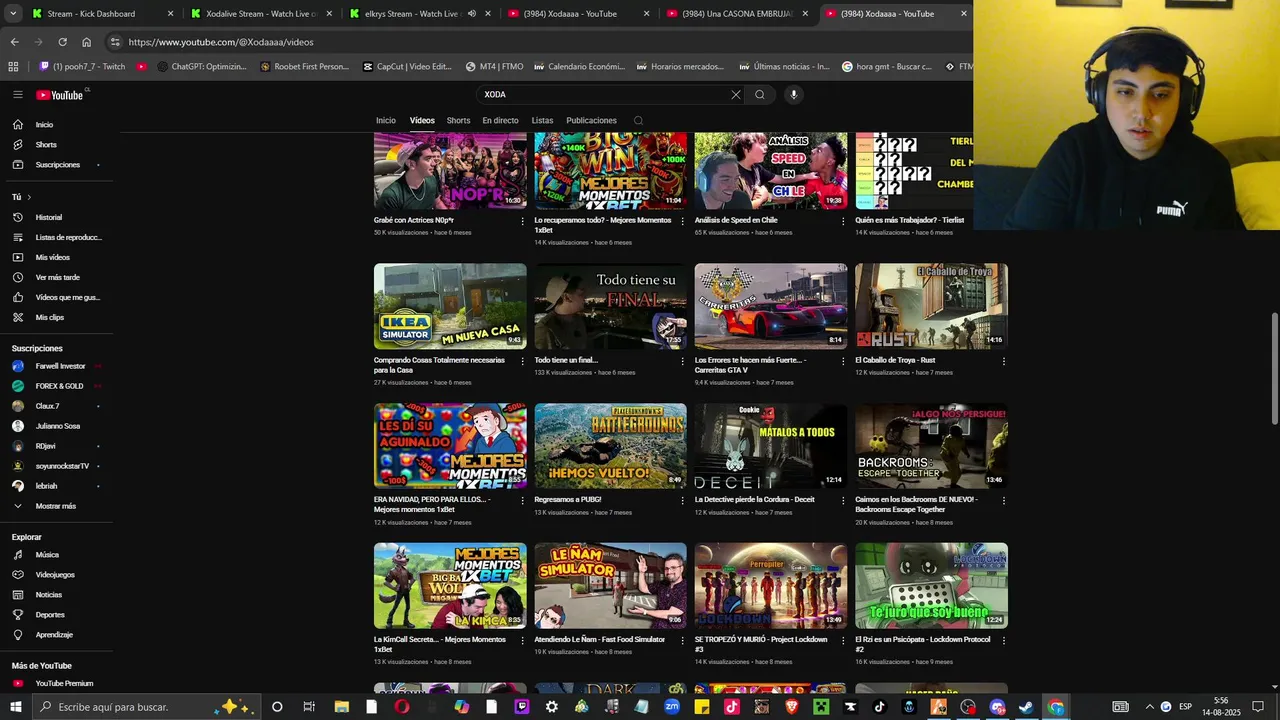Click the Windows Start button
The height and width of the screenshot is (720, 1280).
pyautogui.click(x=16, y=707)
